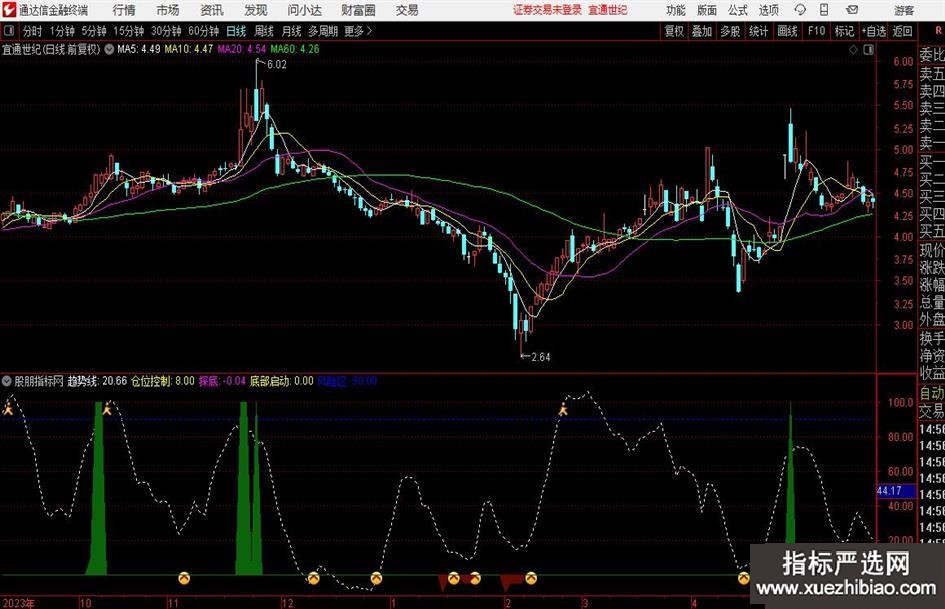The width and height of the screenshot is (945, 609).
Task: Open the 交易 menu
Action: pos(407,10)
